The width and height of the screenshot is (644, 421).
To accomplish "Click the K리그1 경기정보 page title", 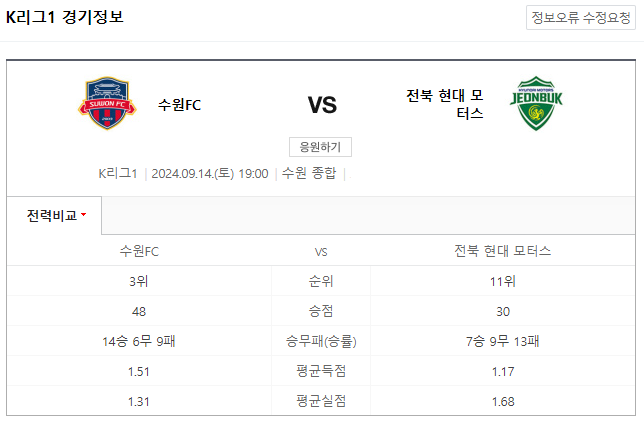I will point(64,17).
